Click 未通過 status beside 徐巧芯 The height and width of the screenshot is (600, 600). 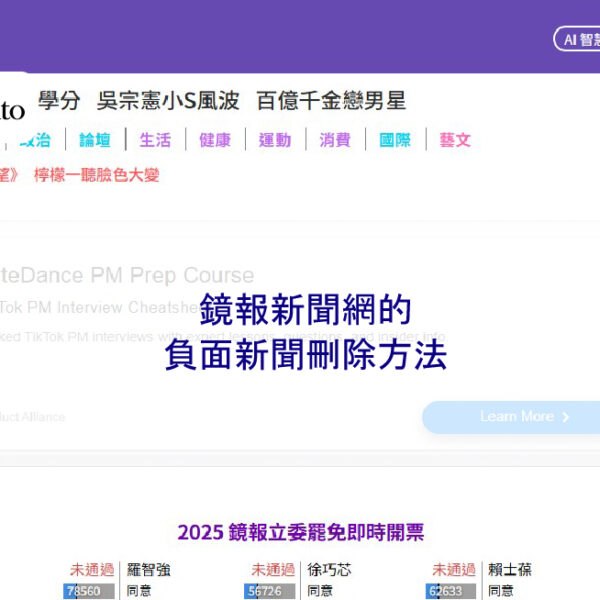273,569
